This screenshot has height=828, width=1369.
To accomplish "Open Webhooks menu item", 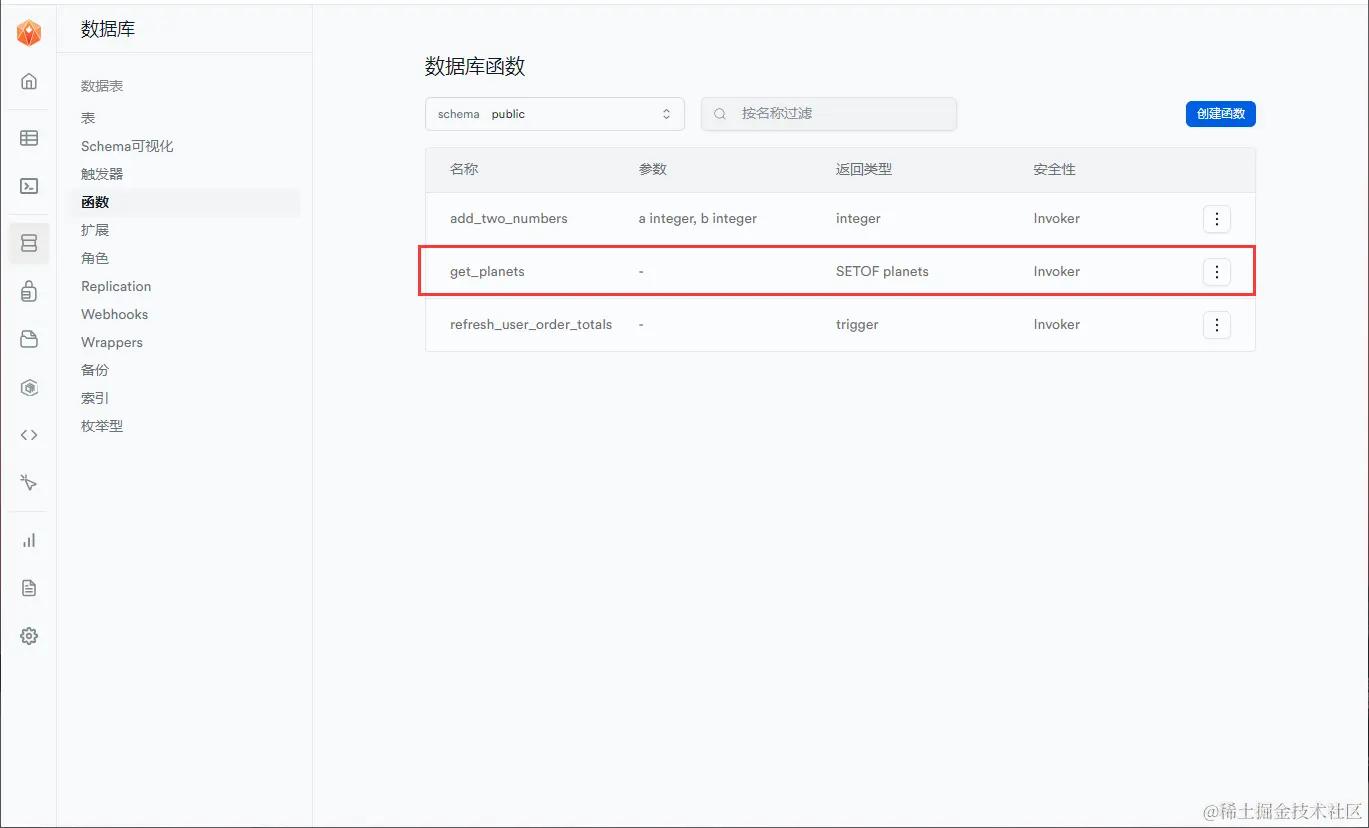I will point(114,314).
